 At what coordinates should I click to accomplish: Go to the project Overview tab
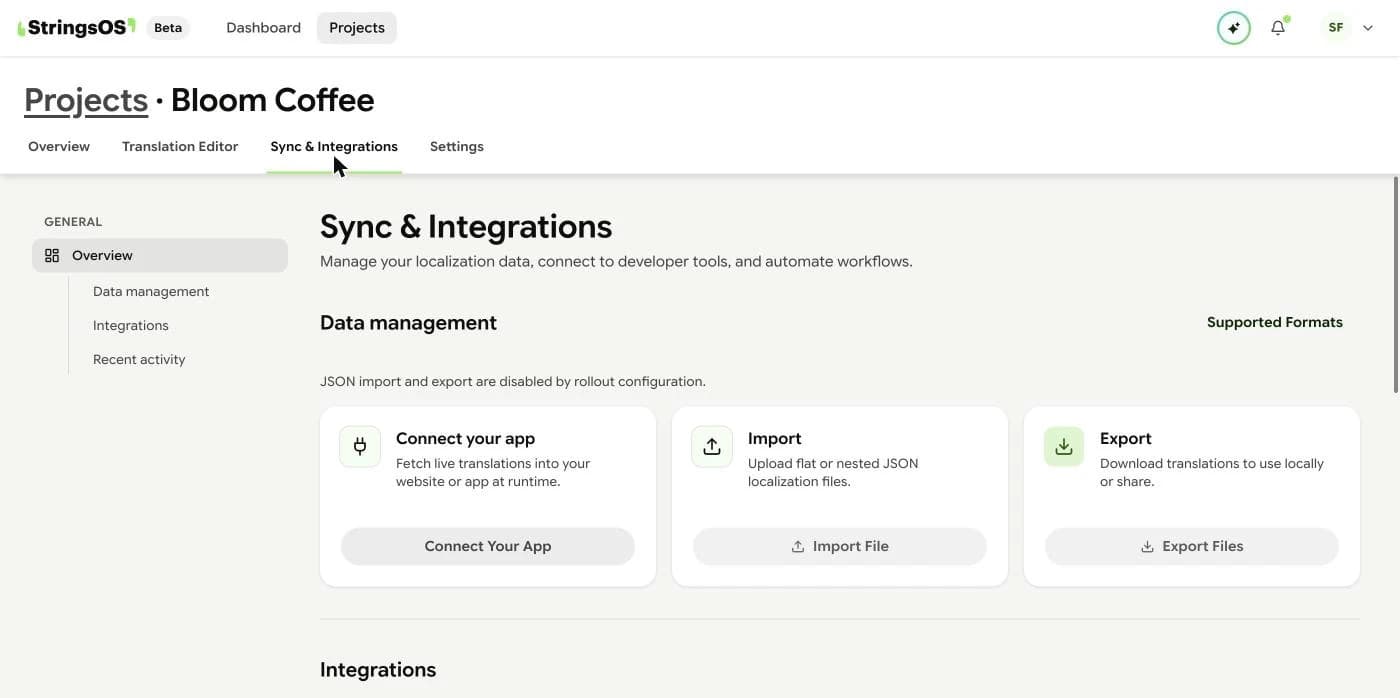[x=59, y=146]
